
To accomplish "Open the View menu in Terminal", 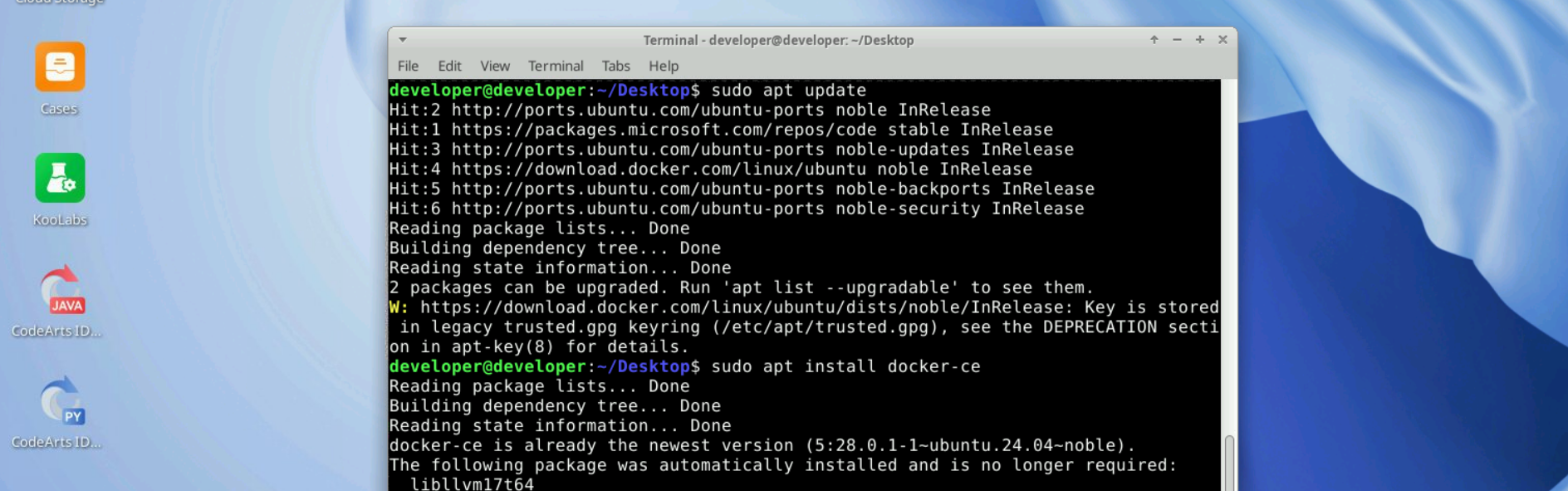I will coord(495,66).
